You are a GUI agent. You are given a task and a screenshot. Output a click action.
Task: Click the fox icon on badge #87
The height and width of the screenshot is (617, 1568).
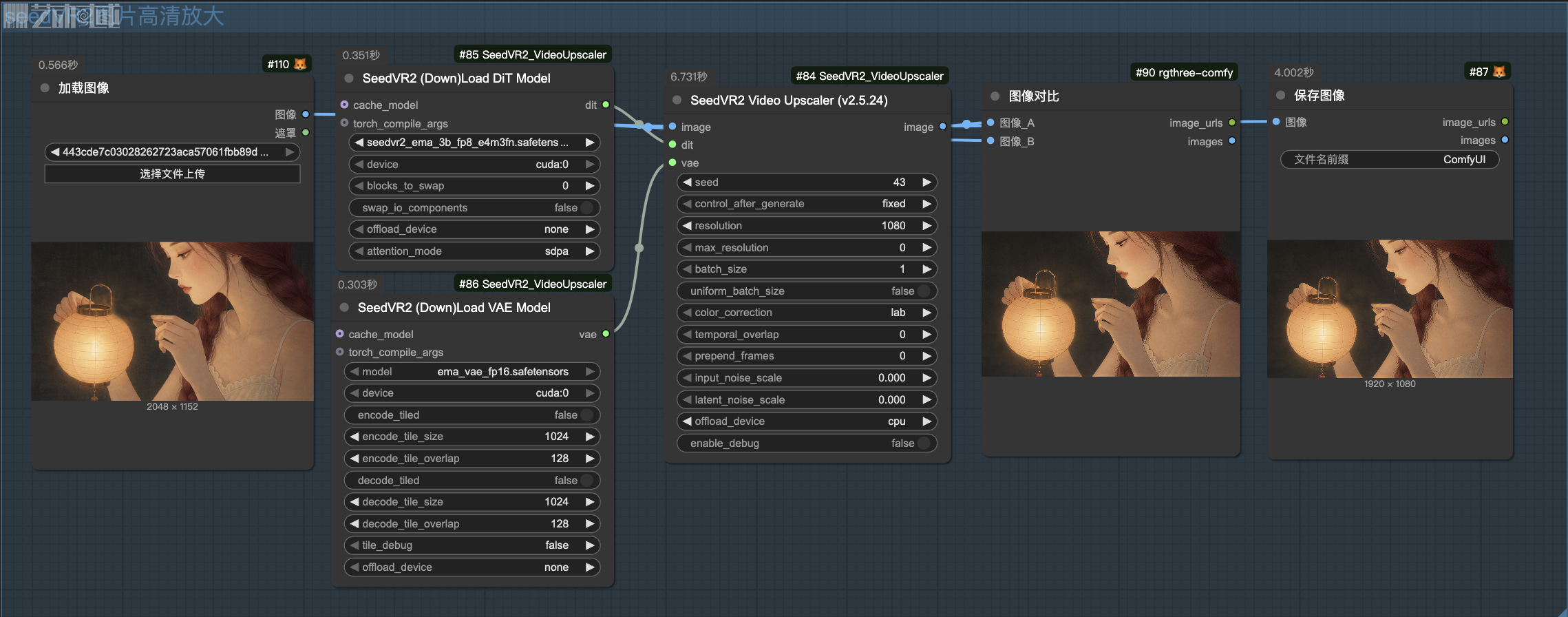pos(1498,72)
